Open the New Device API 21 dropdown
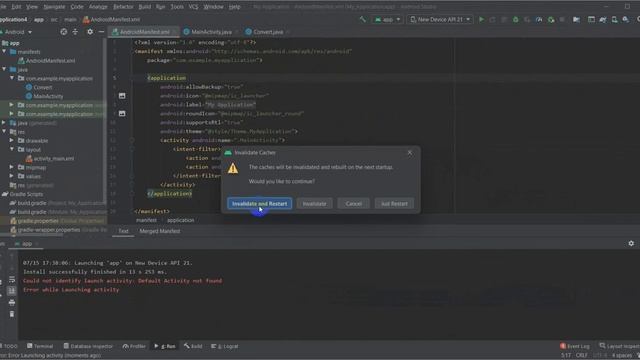Screen dimensions: 640x360 point(440,19)
